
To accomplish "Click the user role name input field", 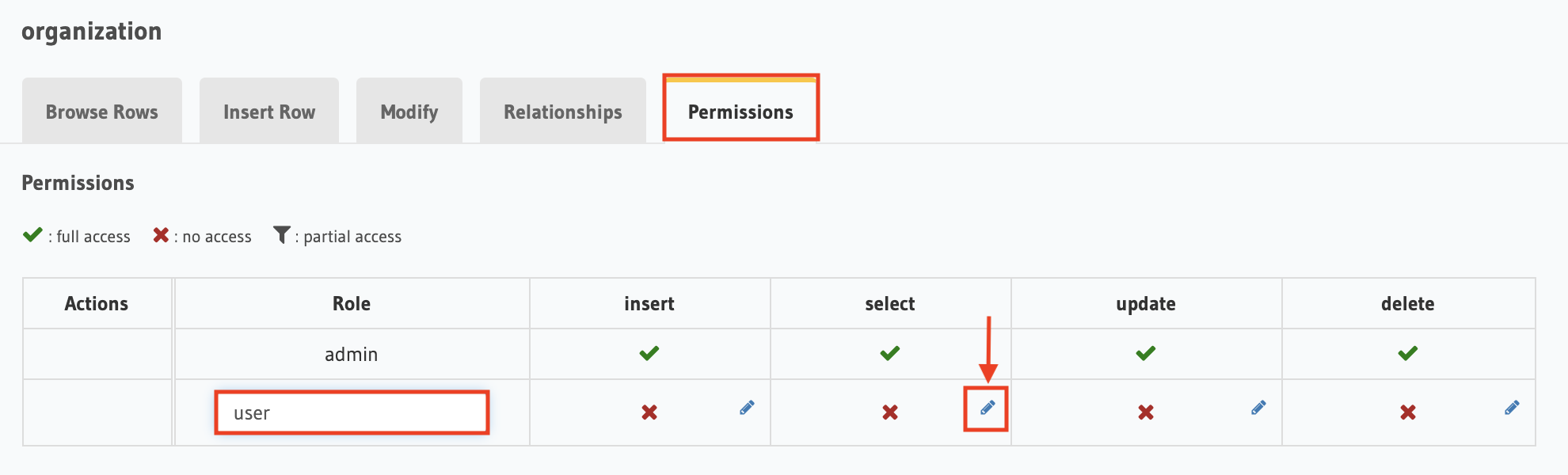I will [x=352, y=412].
